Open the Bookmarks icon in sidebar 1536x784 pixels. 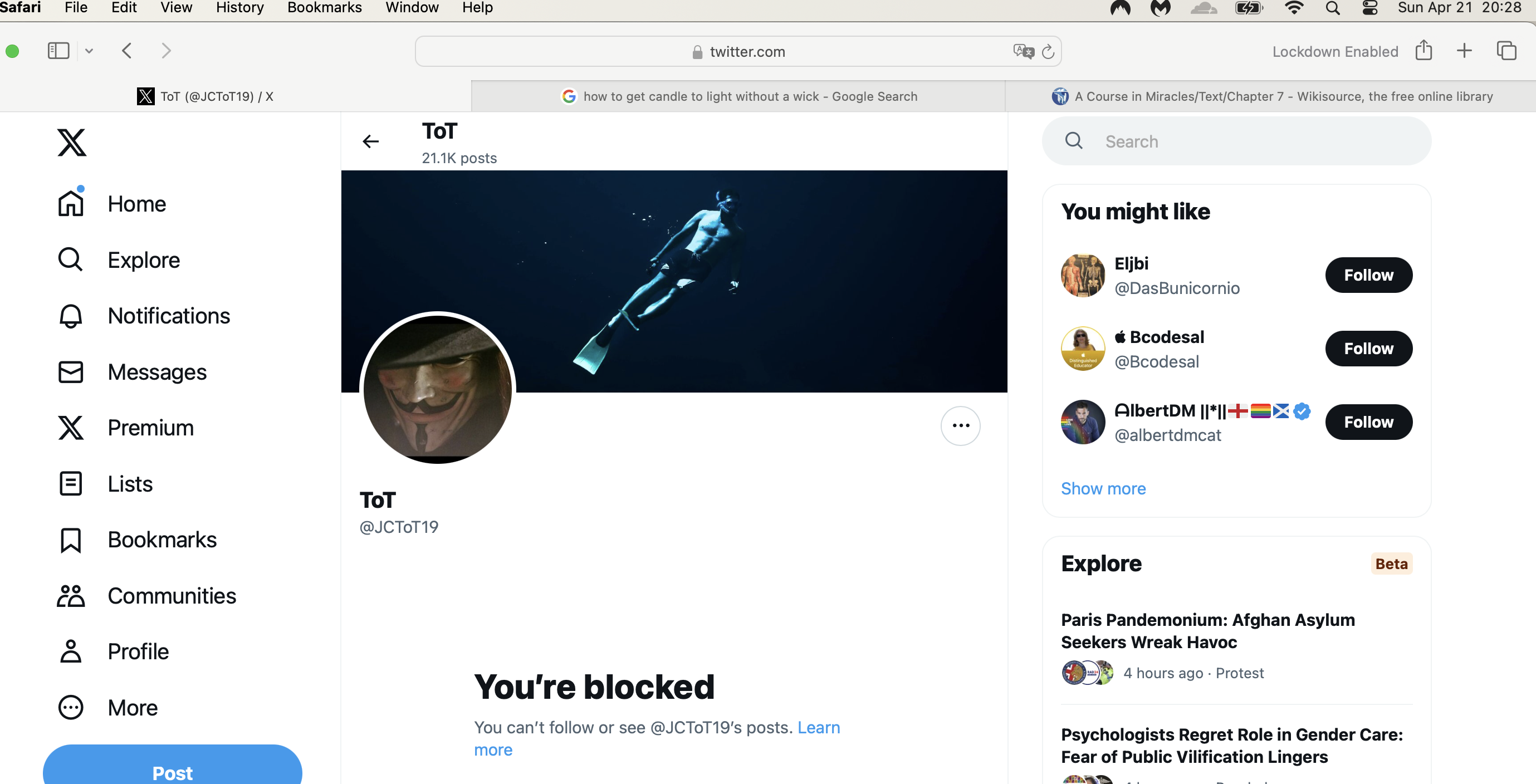click(x=70, y=540)
